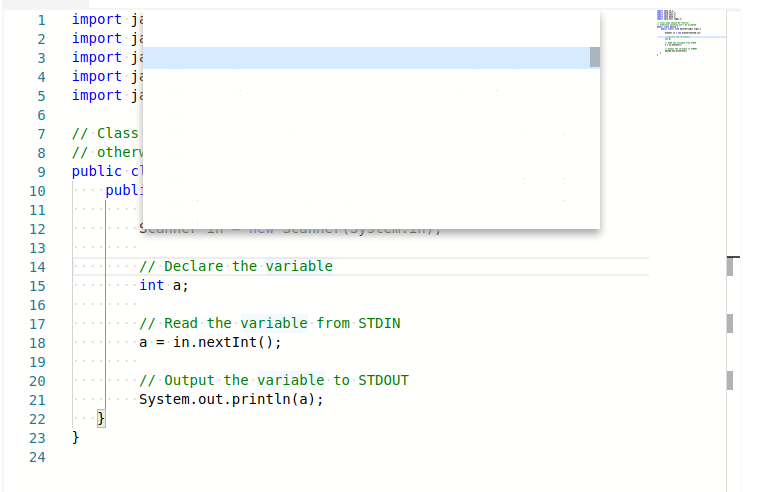770x492 pixels.
Task: Click the 'a = in.nextInt();' statement
Action: pos(210,343)
